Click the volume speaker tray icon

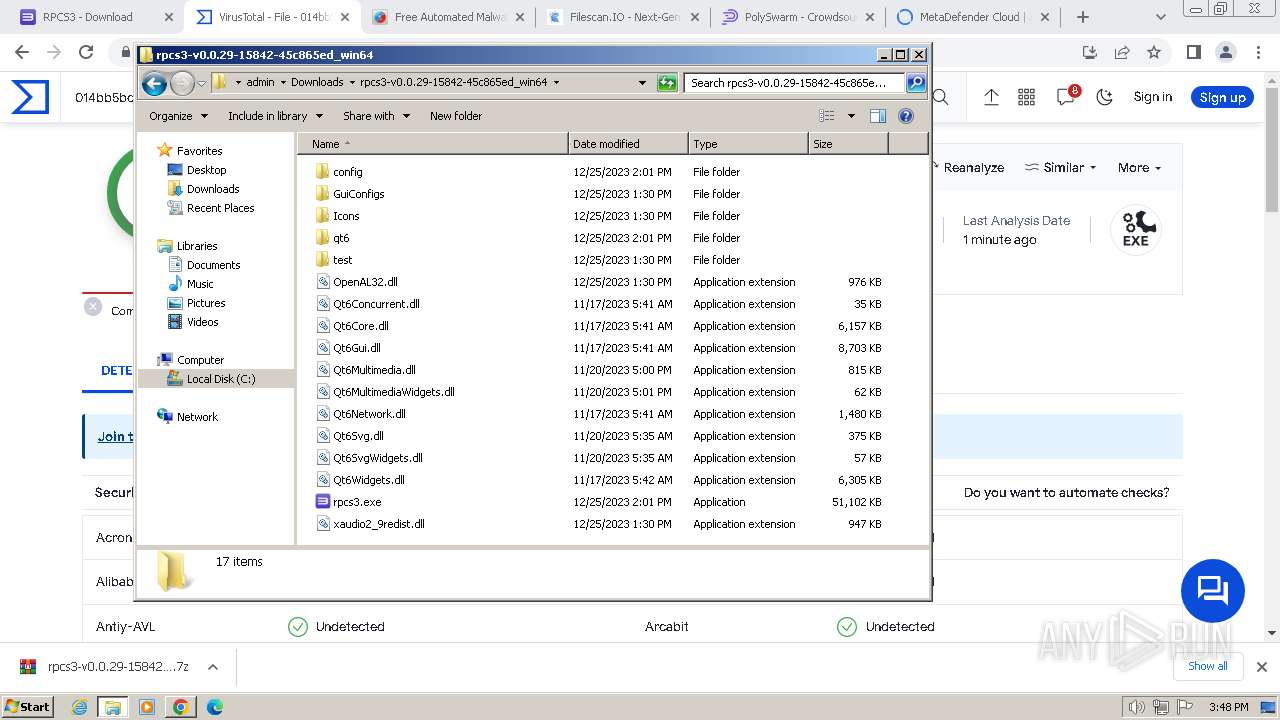pyautogui.click(x=1136, y=707)
